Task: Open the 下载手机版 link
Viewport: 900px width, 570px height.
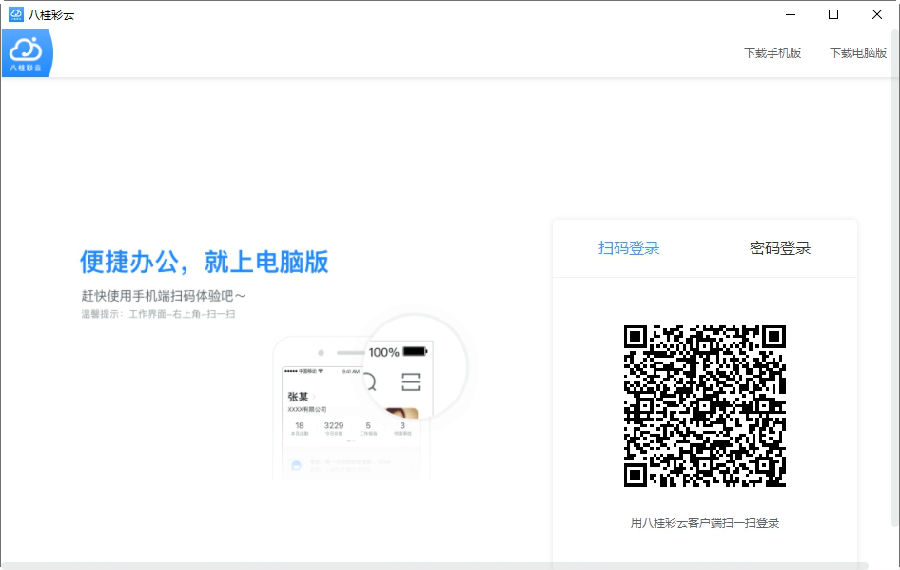Action: pos(773,53)
